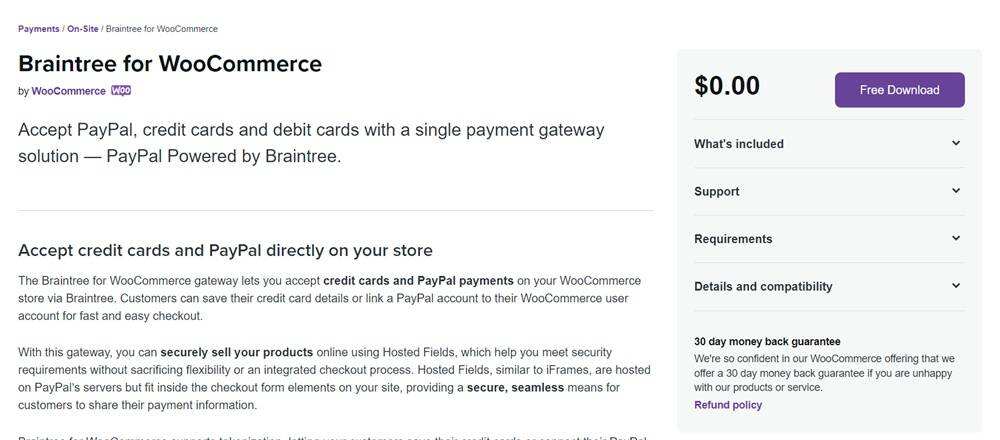Click the chevron arrow beside What's included

pyautogui.click(x=956, y=143)
